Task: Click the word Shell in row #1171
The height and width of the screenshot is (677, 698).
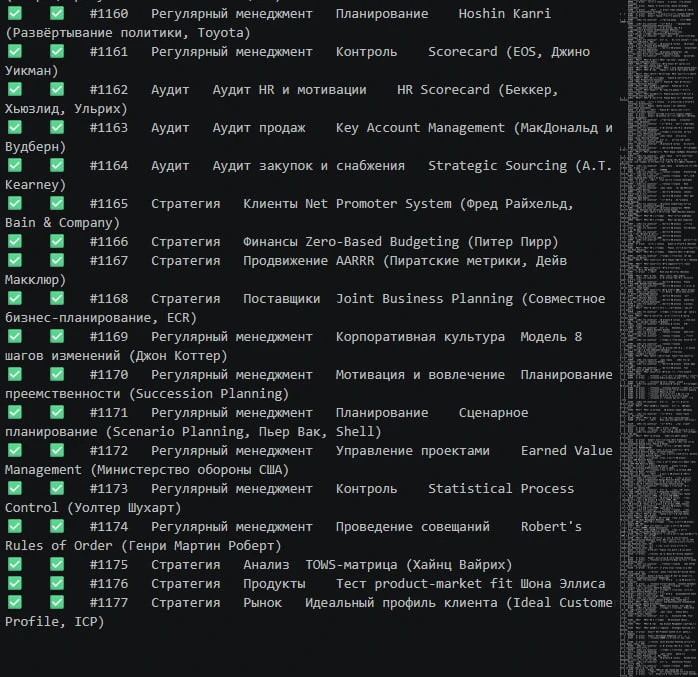Action: click(355, 432)
